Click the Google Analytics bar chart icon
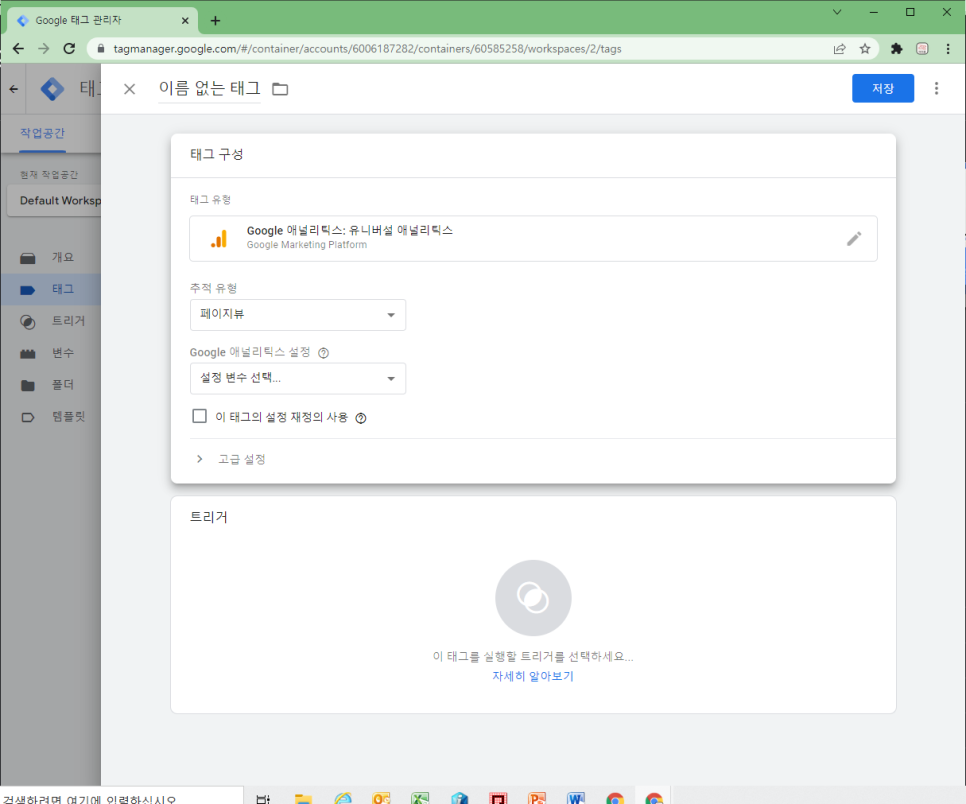This screenshot has width=966, height=804. [x=219, y=238]
